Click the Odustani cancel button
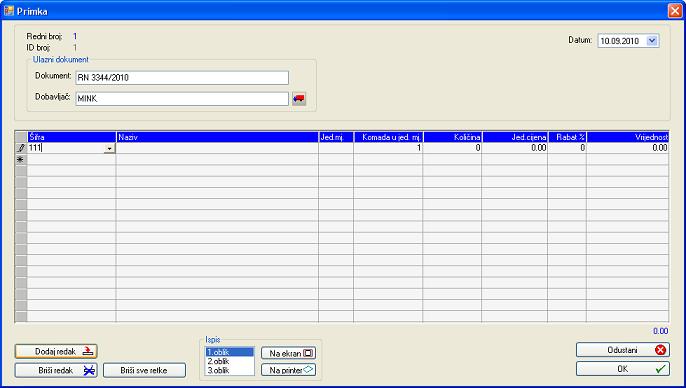This screenshot has width=686, height=388. click(623, 350)
